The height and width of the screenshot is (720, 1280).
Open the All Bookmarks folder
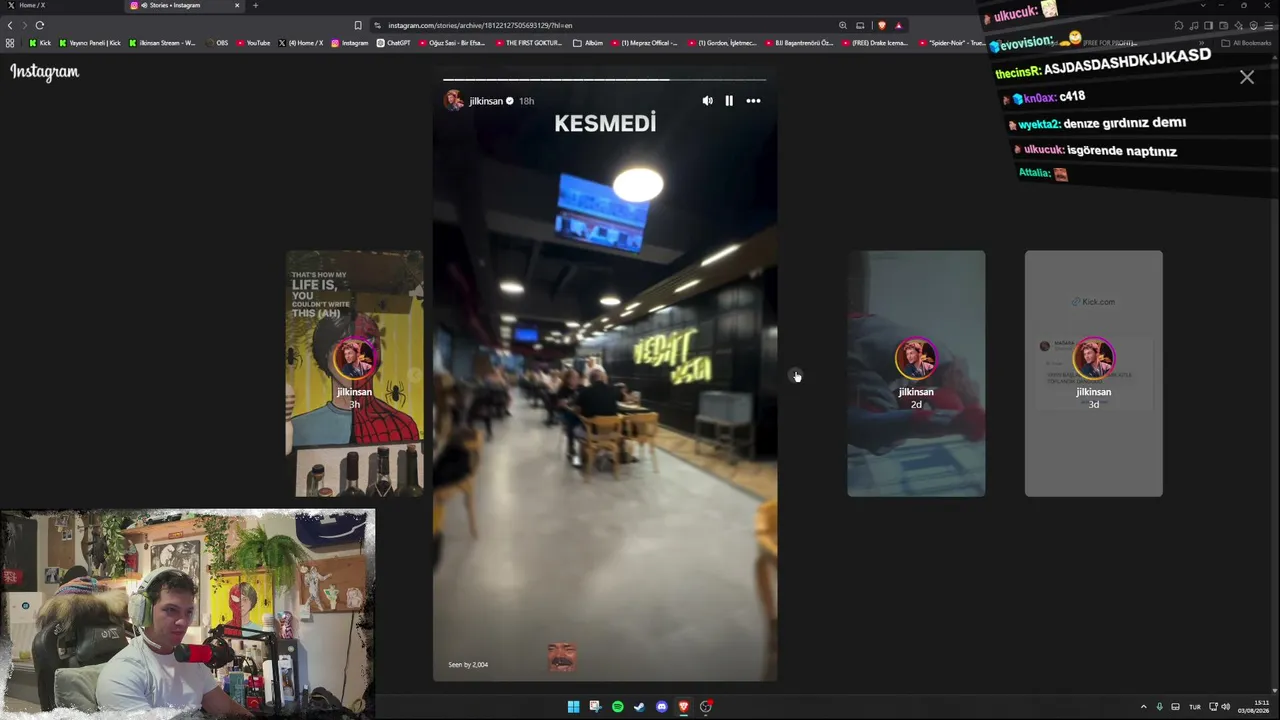click(x=1246, y=43)
